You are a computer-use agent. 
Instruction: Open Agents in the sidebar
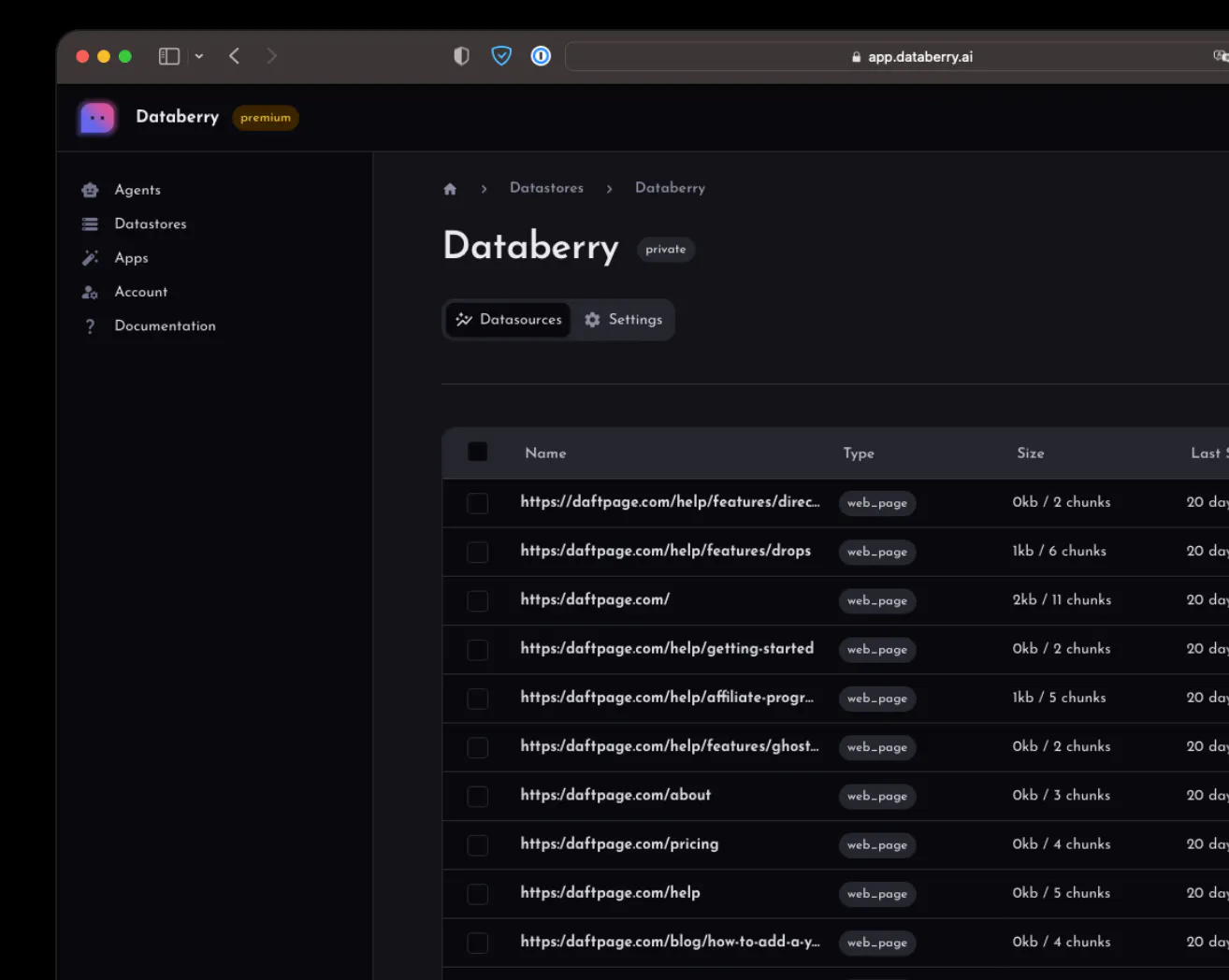137,190
